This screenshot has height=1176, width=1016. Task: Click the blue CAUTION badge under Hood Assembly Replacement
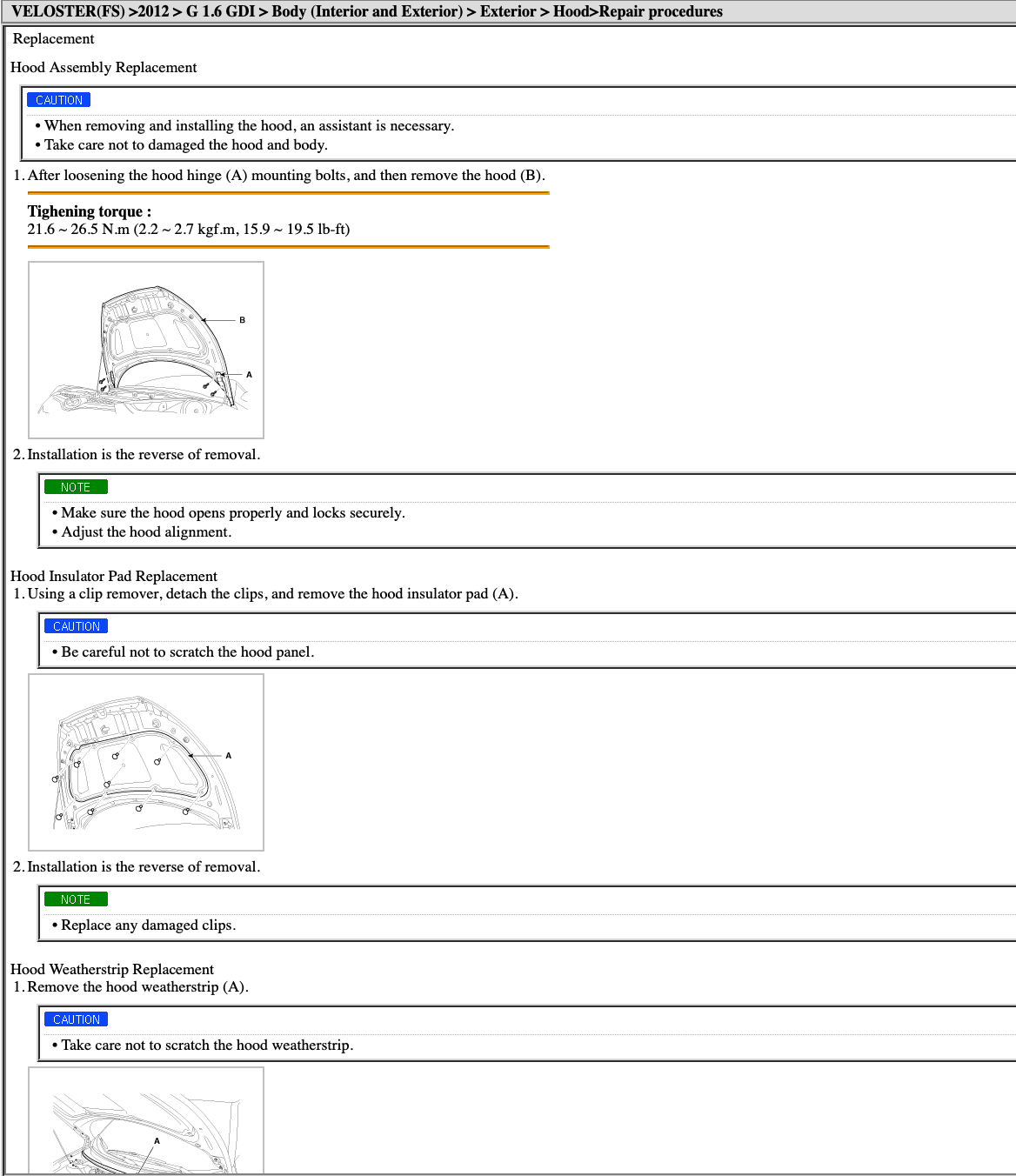(x=58, y=100)
